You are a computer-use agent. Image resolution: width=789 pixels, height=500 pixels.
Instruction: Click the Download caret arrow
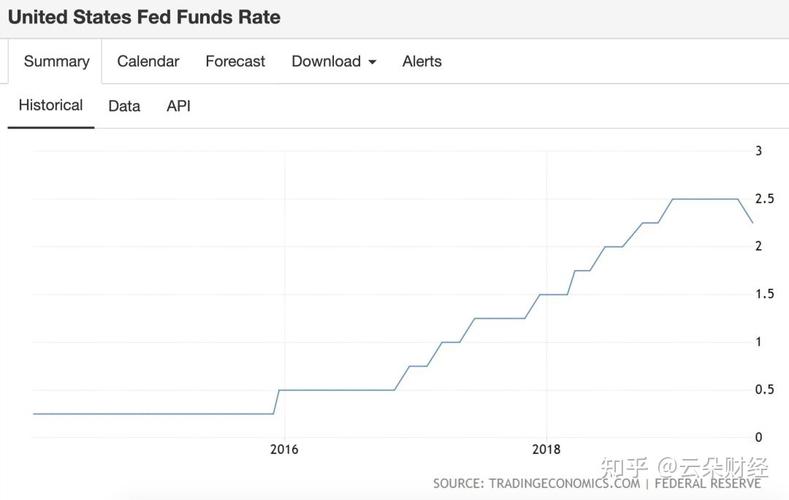[x=372, y=62]
